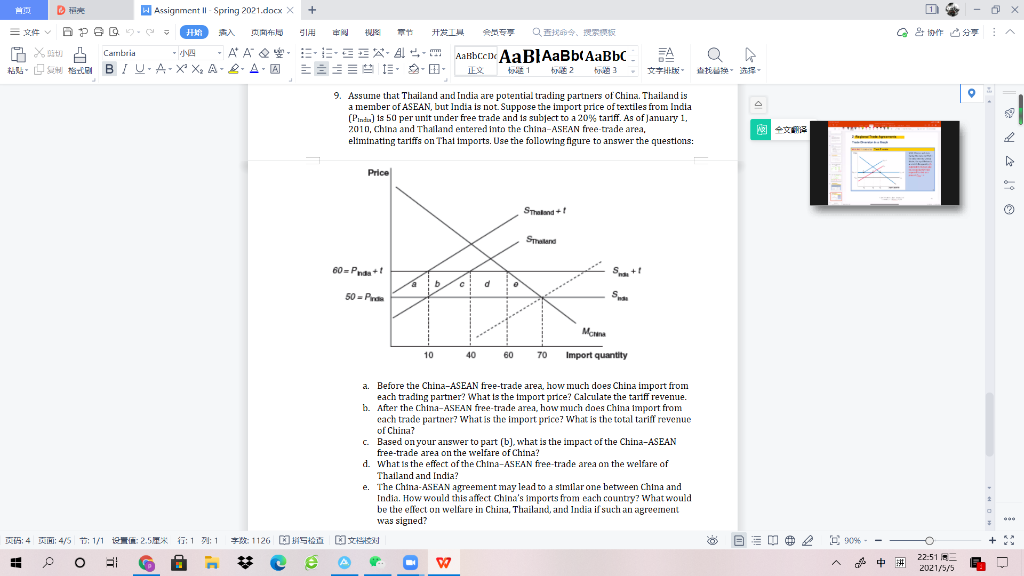Click the Redo arrow icon
This screenshot has width=1024, height=576.
[150, 32]
